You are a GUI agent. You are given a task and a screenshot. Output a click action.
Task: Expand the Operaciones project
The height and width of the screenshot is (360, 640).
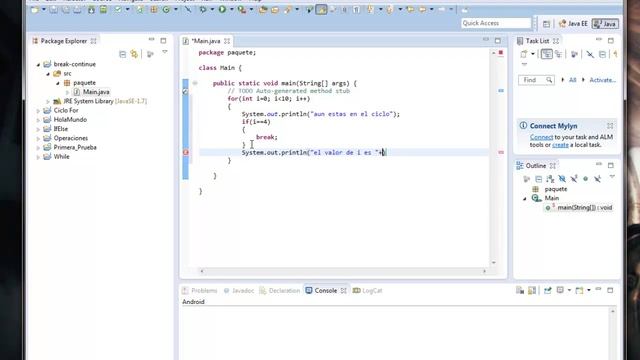(x=38, y=138)
